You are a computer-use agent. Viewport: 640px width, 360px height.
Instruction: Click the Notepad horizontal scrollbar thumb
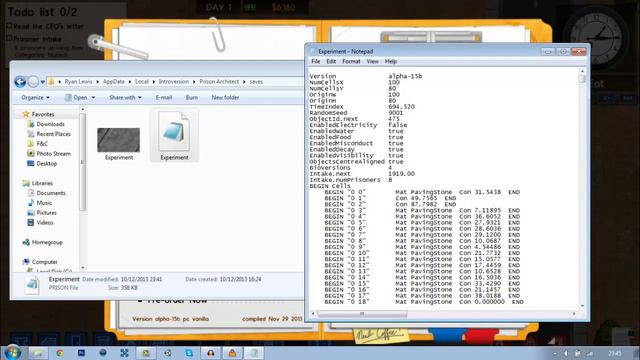[x=362, y=313]
